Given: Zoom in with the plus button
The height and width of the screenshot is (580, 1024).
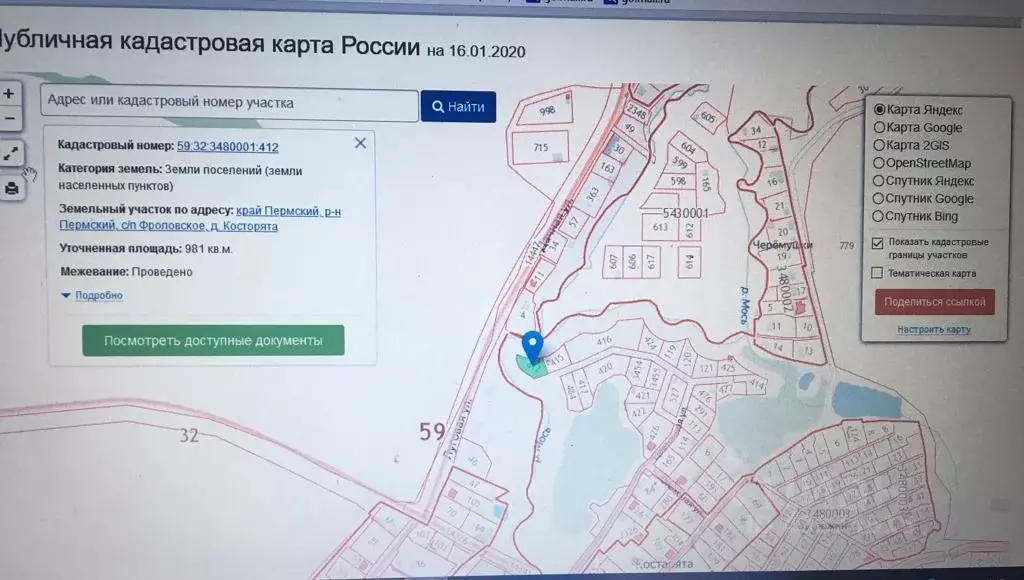Looking at the screenshot, I should pyautogui.click(x=9, y=93).
